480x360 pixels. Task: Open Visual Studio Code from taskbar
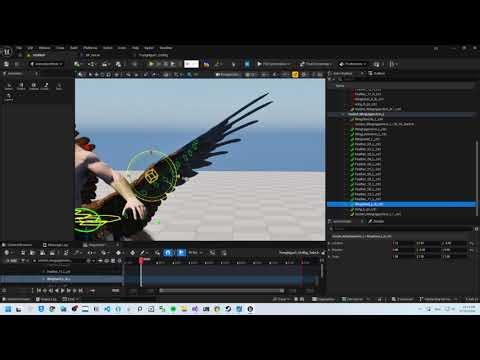pyautogui.click(x=107, y=309)
